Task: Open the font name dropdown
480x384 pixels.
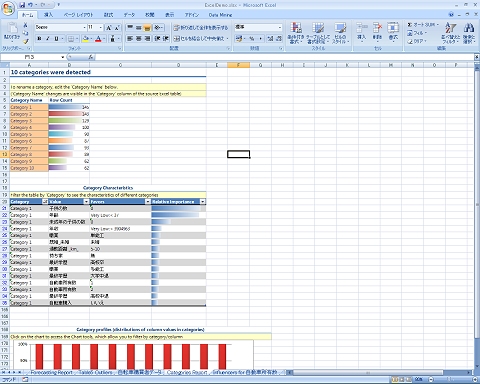Action: point(84,27)
